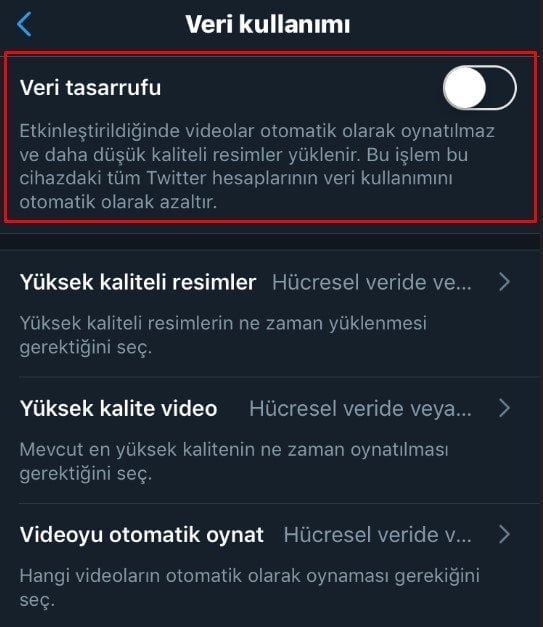Open chevron next to Videoyu otomatik oynat
This screenshot has height=627, width=543.
click(505, 535)
